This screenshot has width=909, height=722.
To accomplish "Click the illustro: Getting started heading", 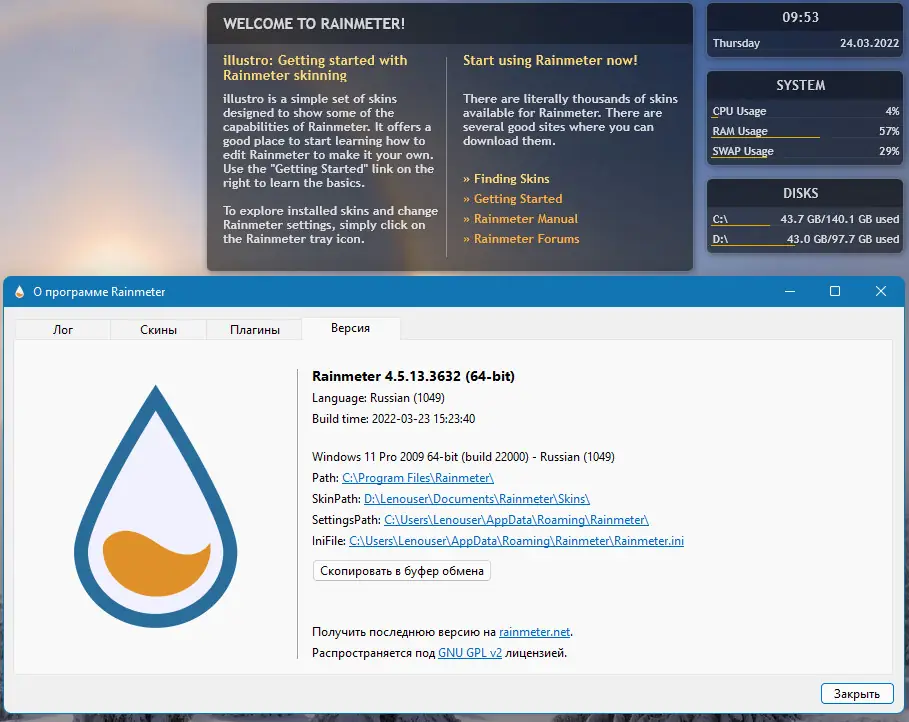I will [x=315, y=68].
